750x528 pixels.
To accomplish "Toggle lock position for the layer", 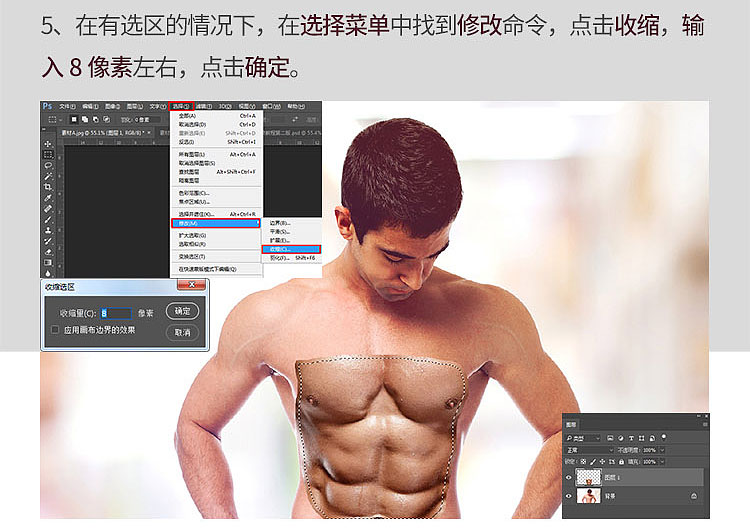I will 602,462.
